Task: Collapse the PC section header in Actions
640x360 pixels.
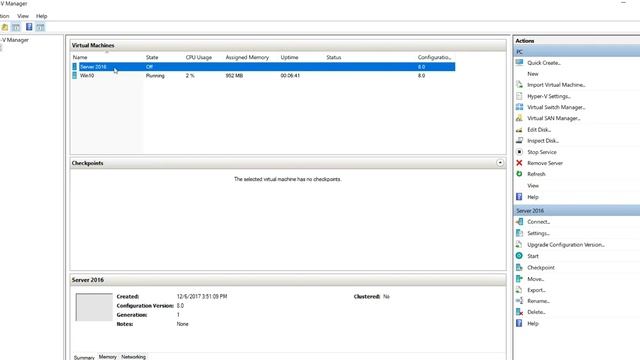Action: click(x=577, y=52)
